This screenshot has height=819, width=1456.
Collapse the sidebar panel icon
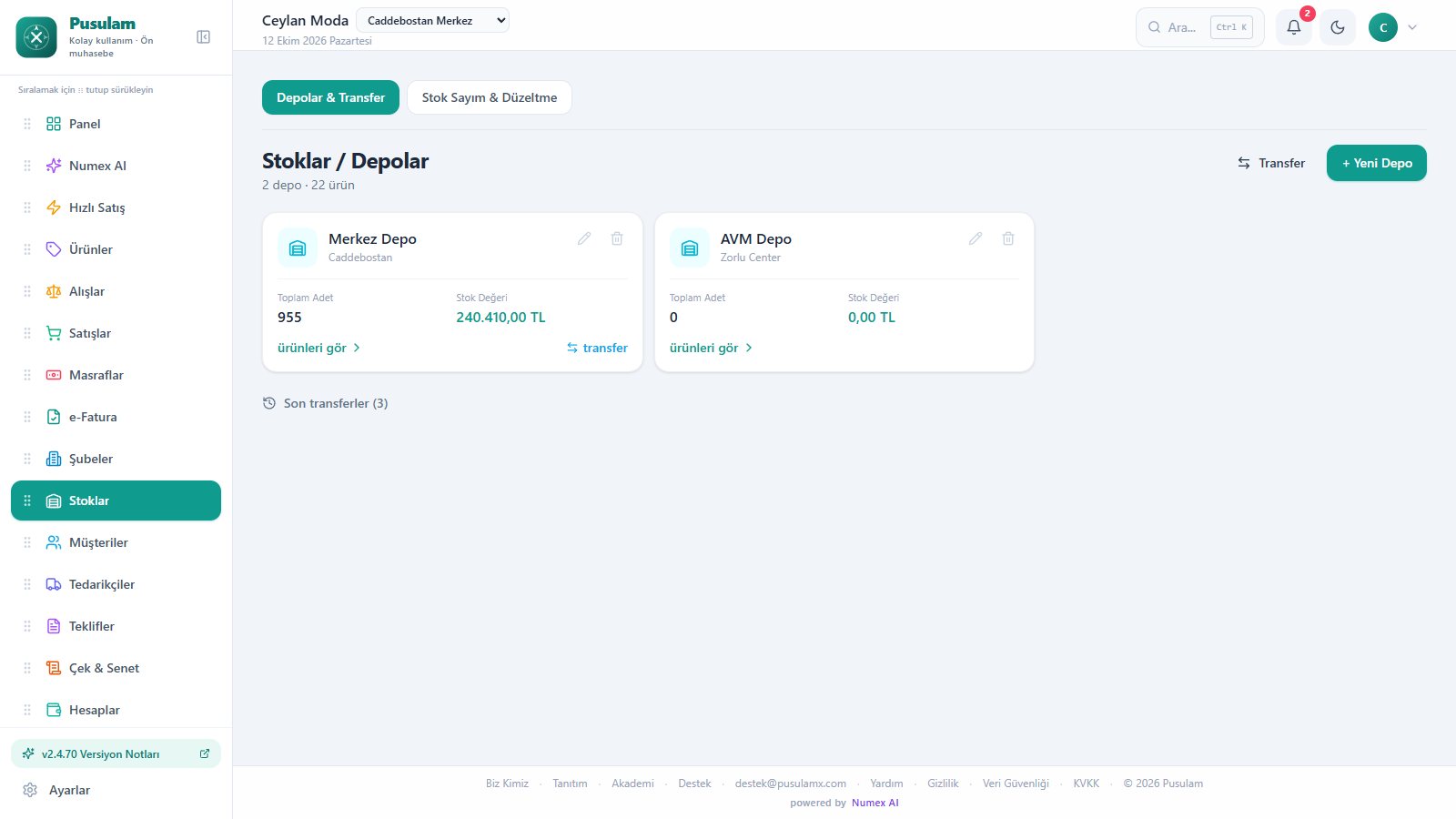click(x=203, y=37)
